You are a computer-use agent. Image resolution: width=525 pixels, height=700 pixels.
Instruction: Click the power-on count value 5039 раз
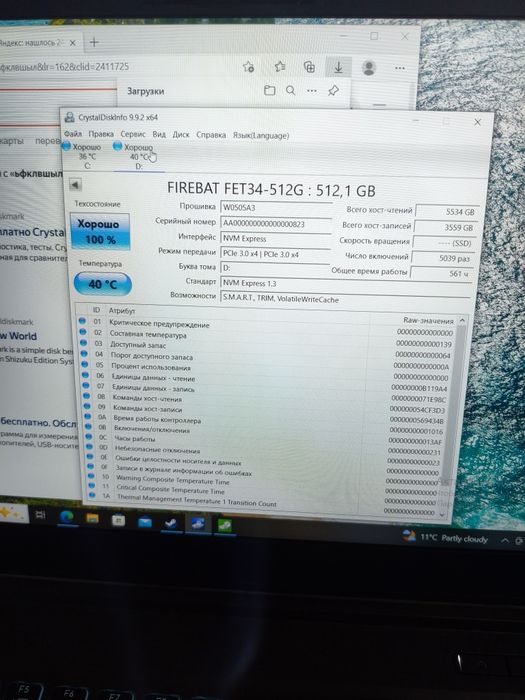click(x=442, y=258)
